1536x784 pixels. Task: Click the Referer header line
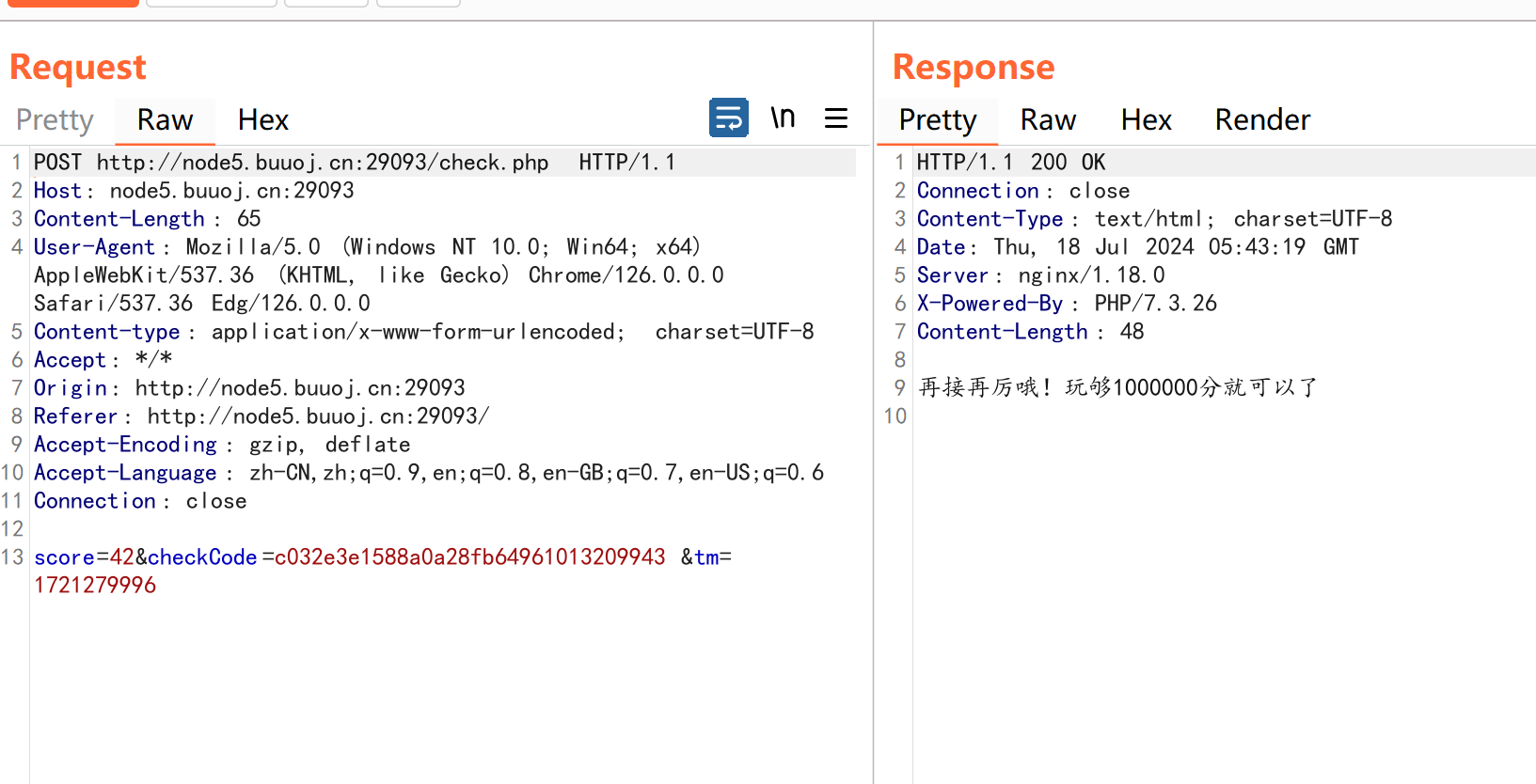pos(261,416)
